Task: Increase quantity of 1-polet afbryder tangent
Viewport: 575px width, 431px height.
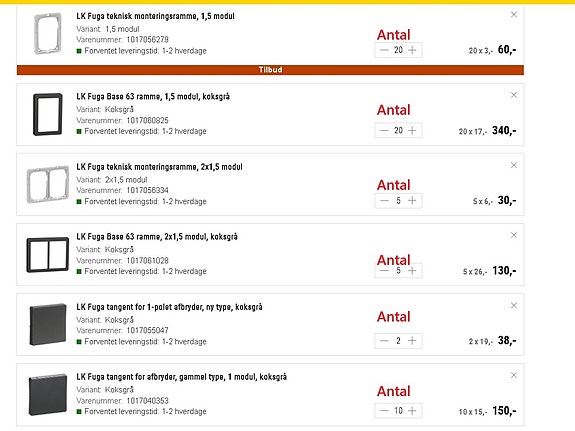Action: [x=412, y=341]
